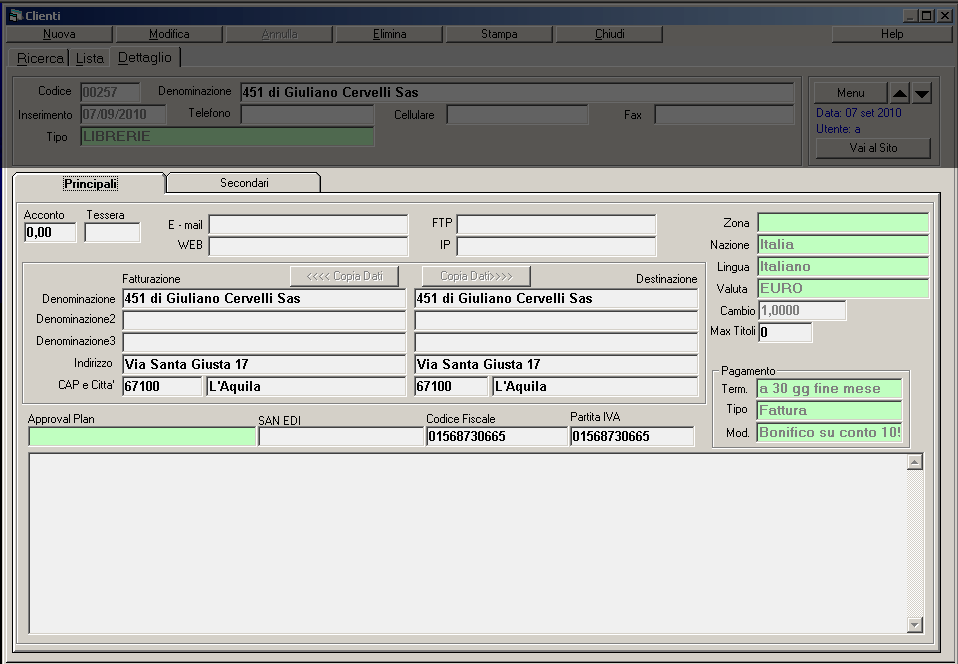Click the Destinazione CAP field
Screen dimensions: 958x664
451,386
